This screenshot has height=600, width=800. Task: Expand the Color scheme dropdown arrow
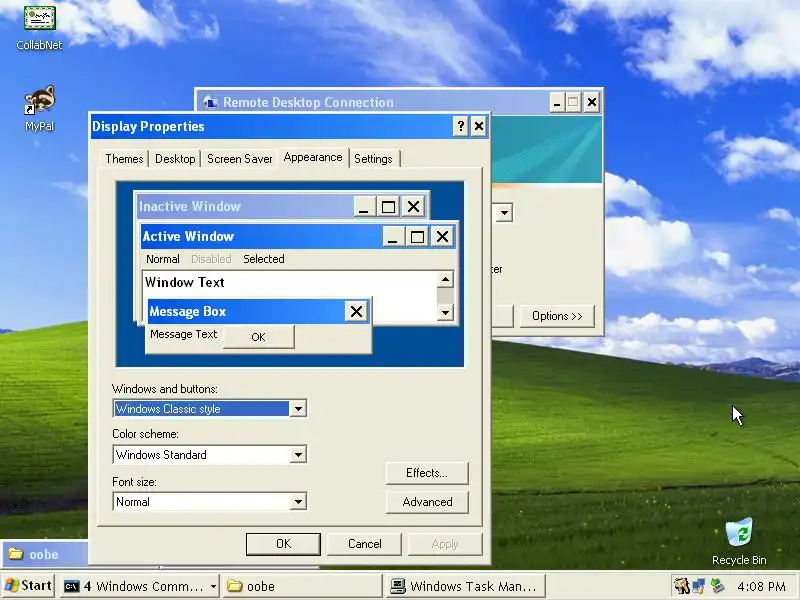pyautogui.click(x=297, y=455)
